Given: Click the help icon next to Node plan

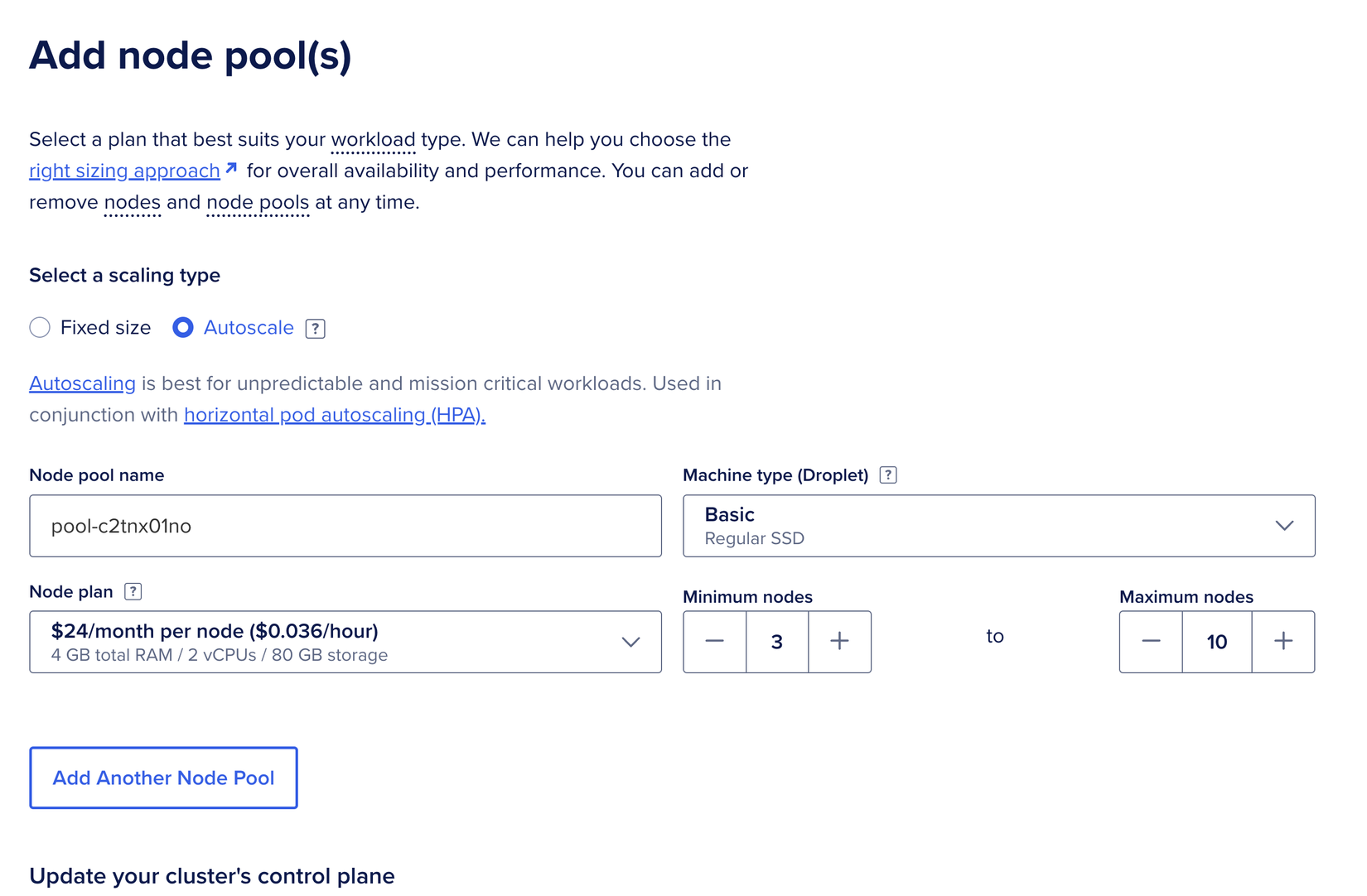Looking at the screenshot, I should click(133, 591).
